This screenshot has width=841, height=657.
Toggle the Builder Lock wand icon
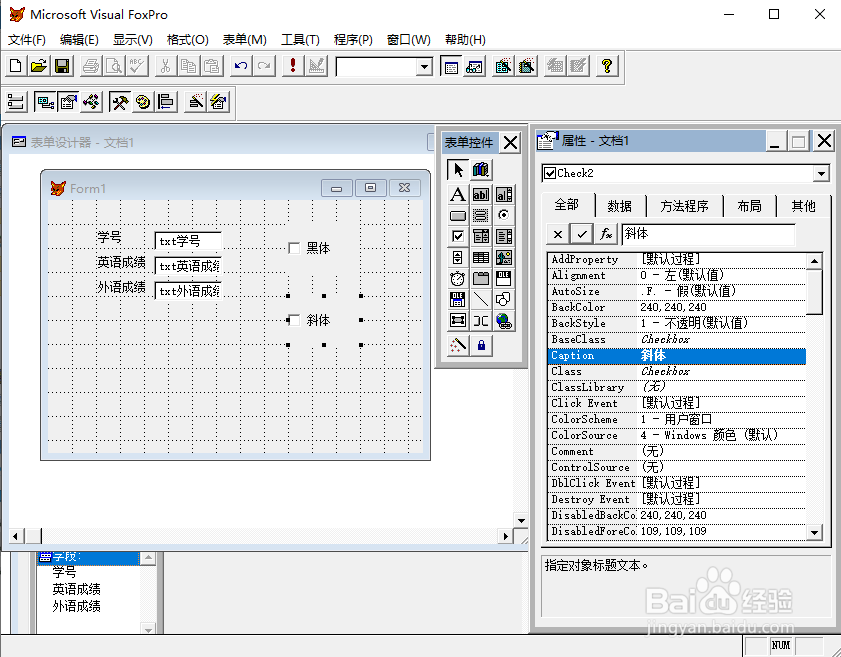click(x=458, y=345)
